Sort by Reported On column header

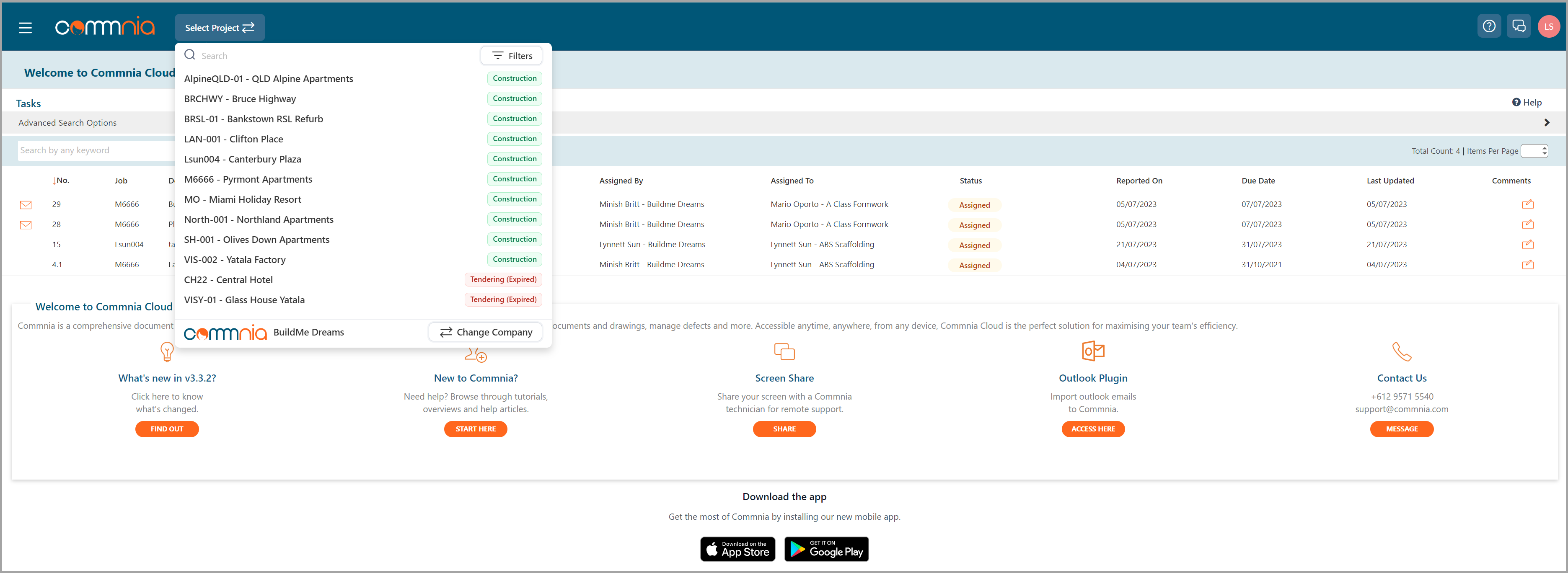1139,181
